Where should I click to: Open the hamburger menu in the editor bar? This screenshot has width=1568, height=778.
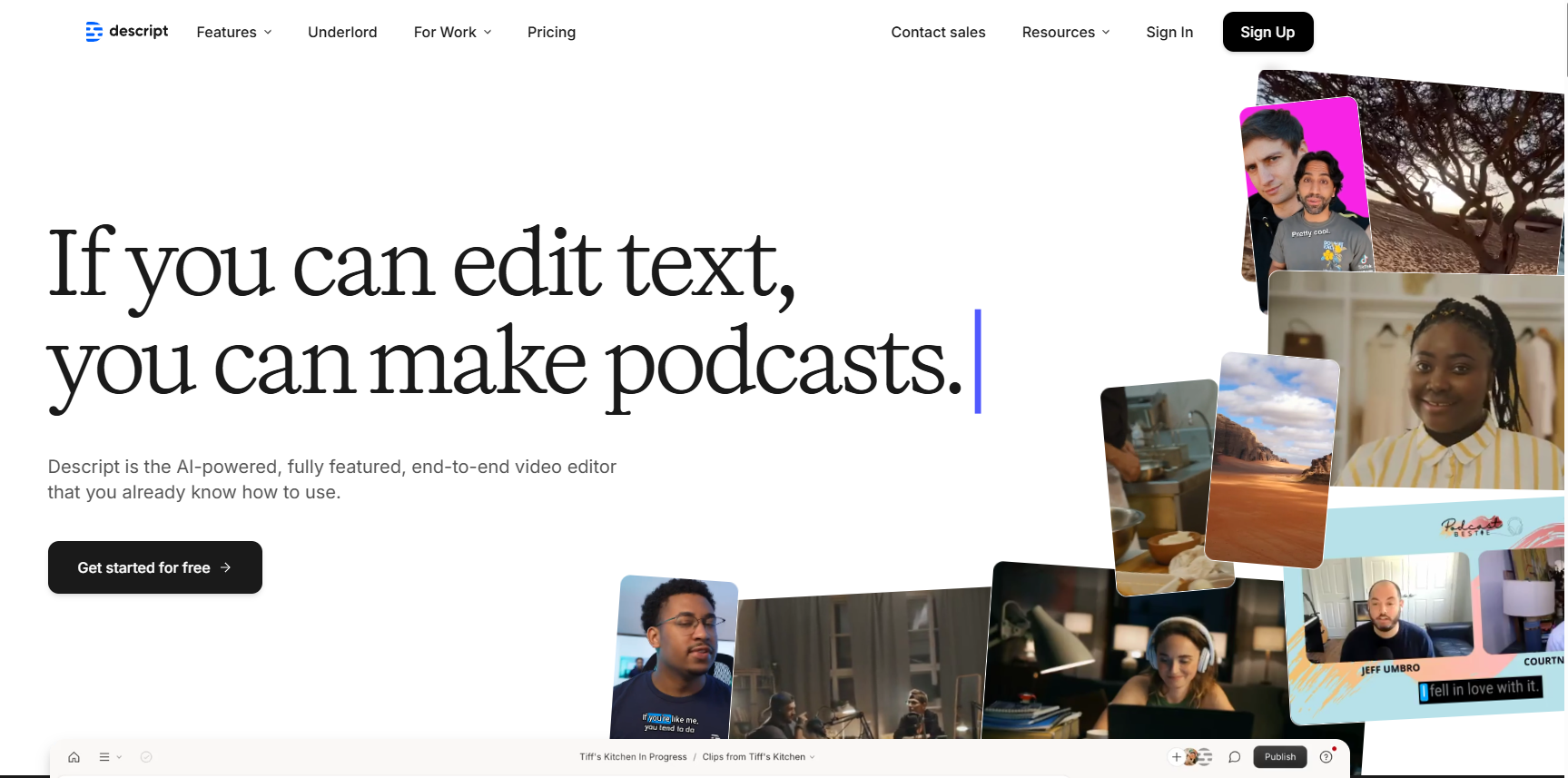click(105, 757)
